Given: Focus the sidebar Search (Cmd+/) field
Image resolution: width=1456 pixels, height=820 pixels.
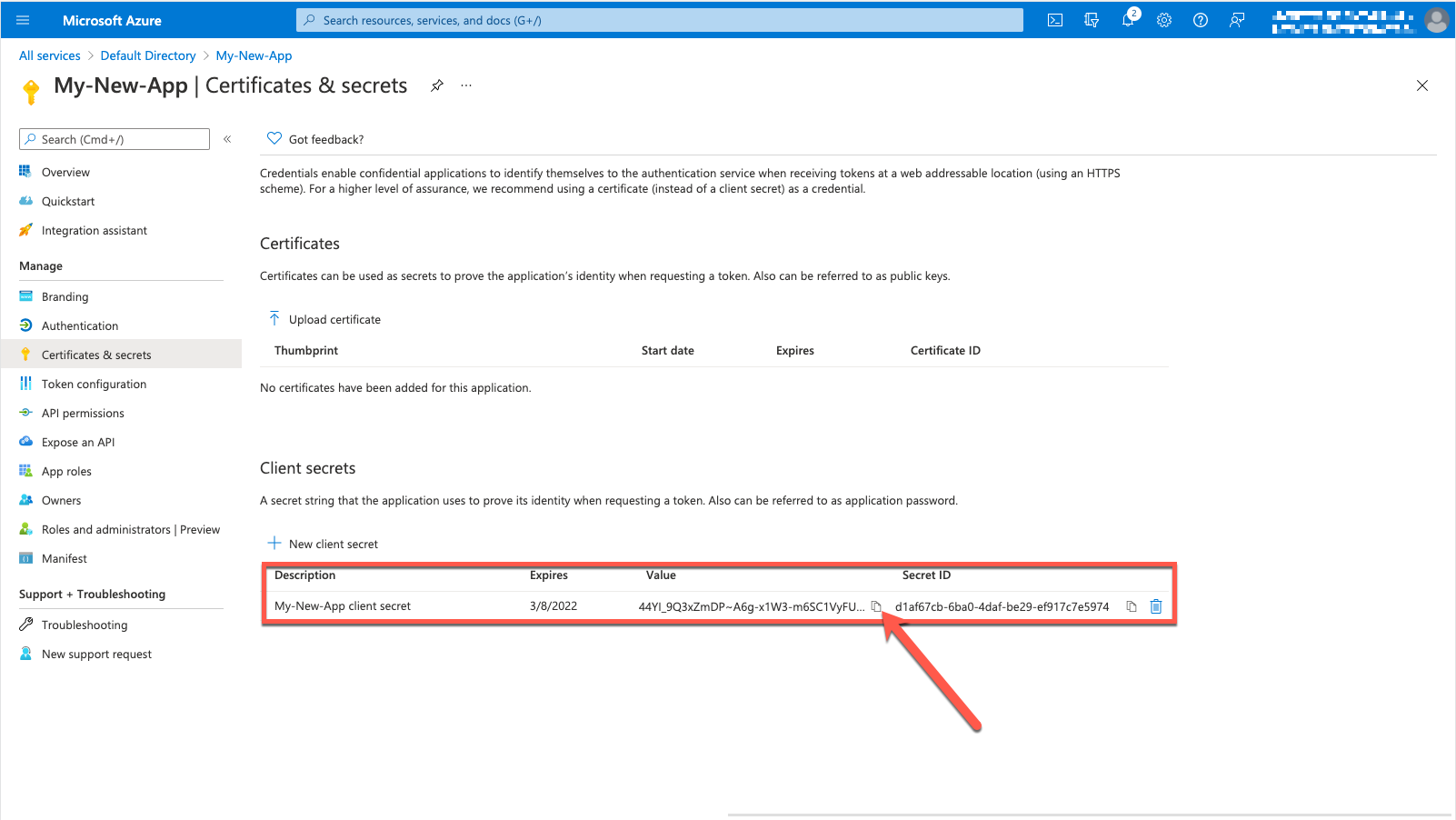Looking at the screenshot, I should point(115,139).
